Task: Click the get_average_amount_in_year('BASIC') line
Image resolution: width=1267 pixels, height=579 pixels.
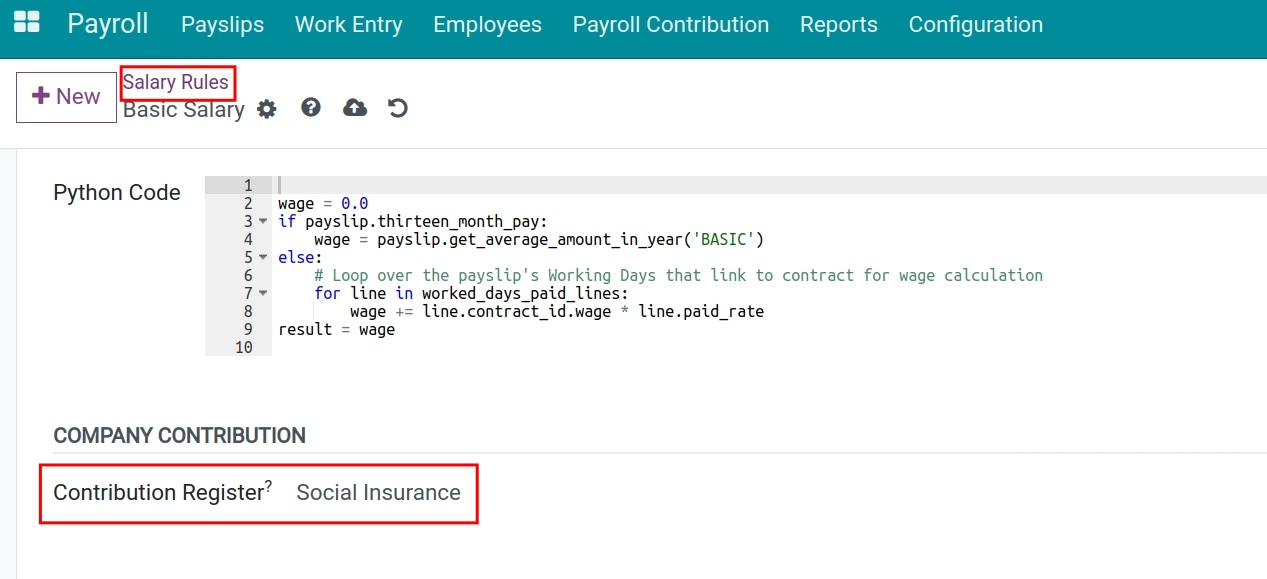Action: (x=539, y=239)
